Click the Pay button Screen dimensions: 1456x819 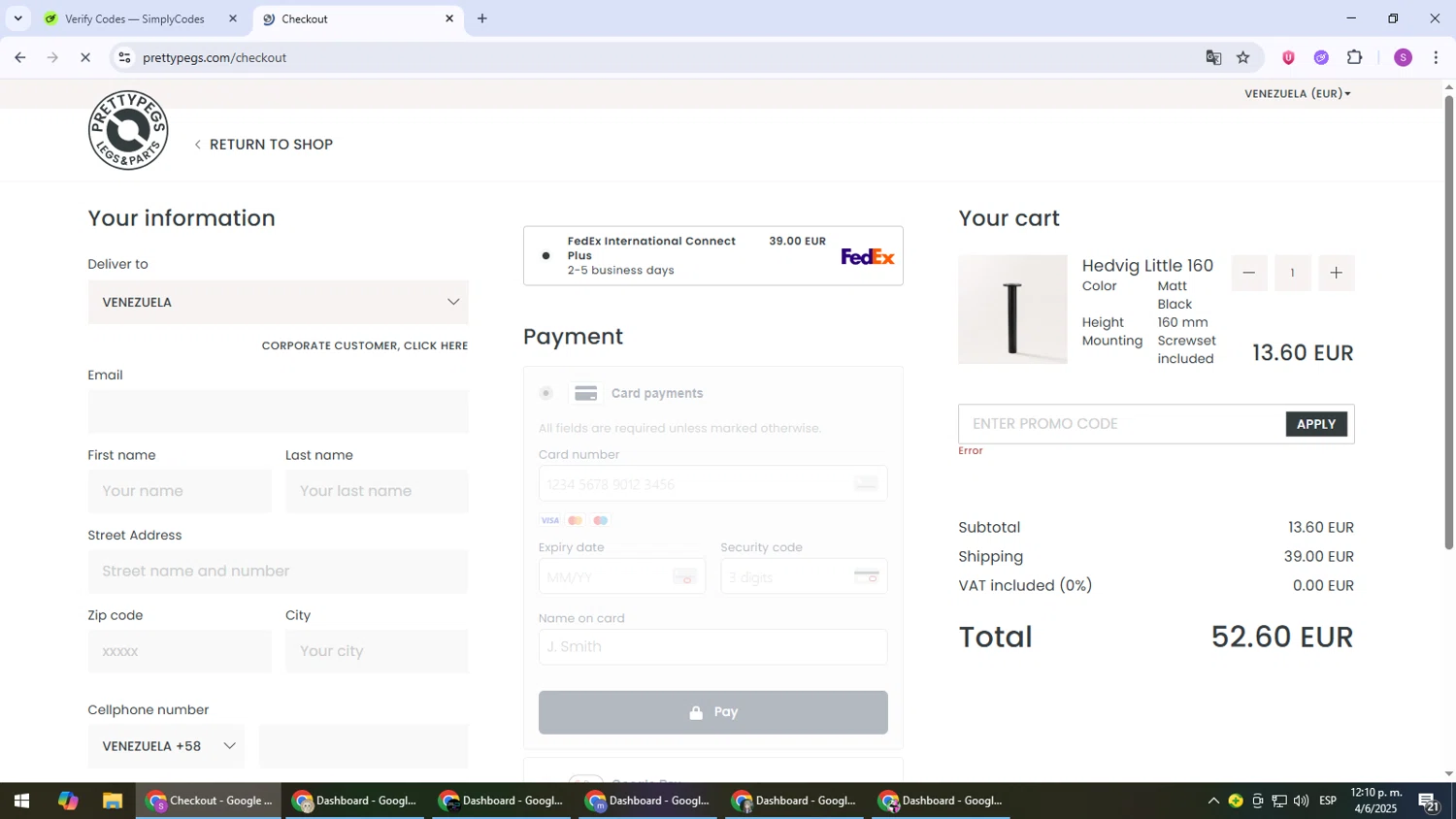coord(712,712)
